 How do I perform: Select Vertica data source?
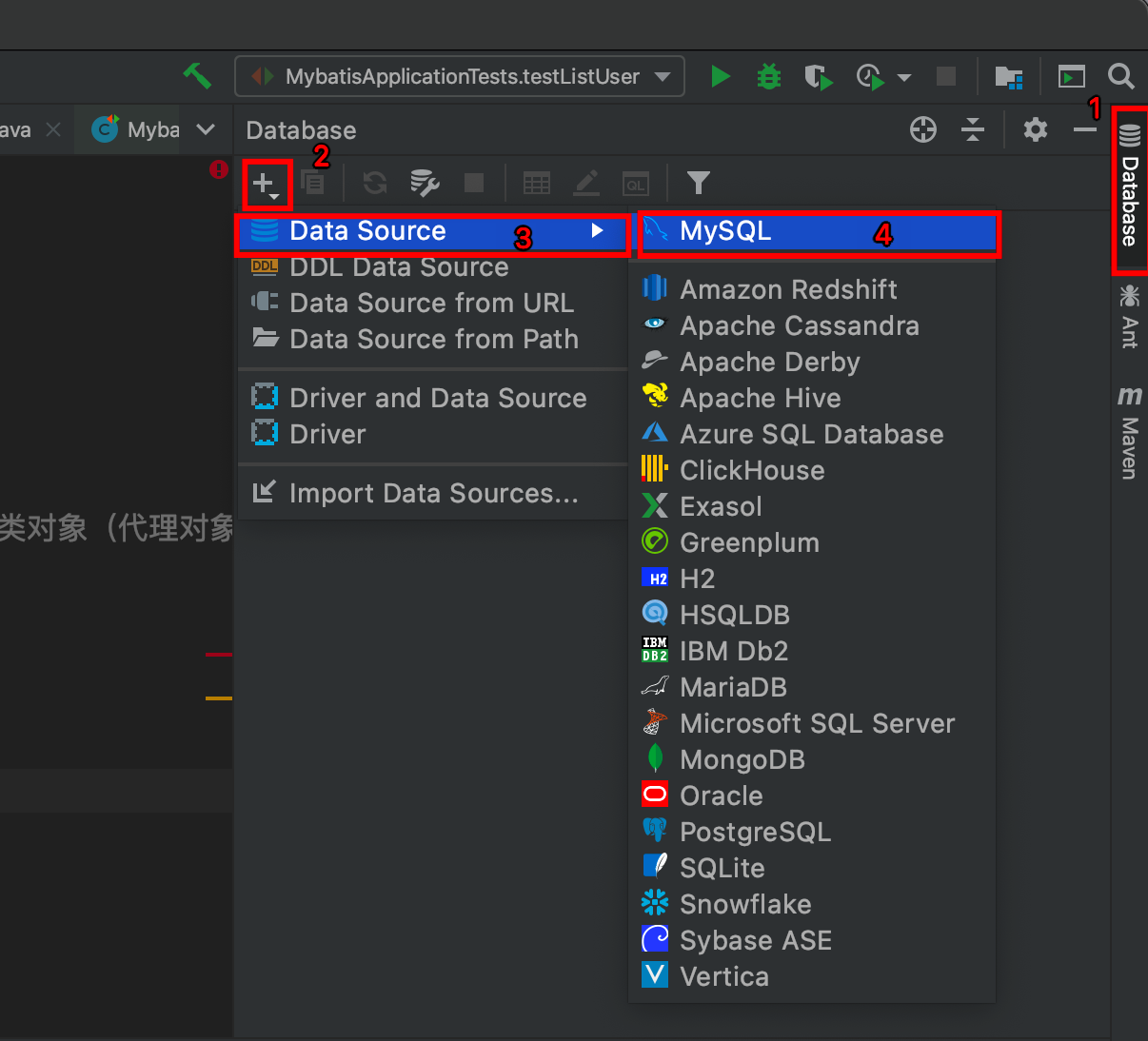(x=812, y=977)
